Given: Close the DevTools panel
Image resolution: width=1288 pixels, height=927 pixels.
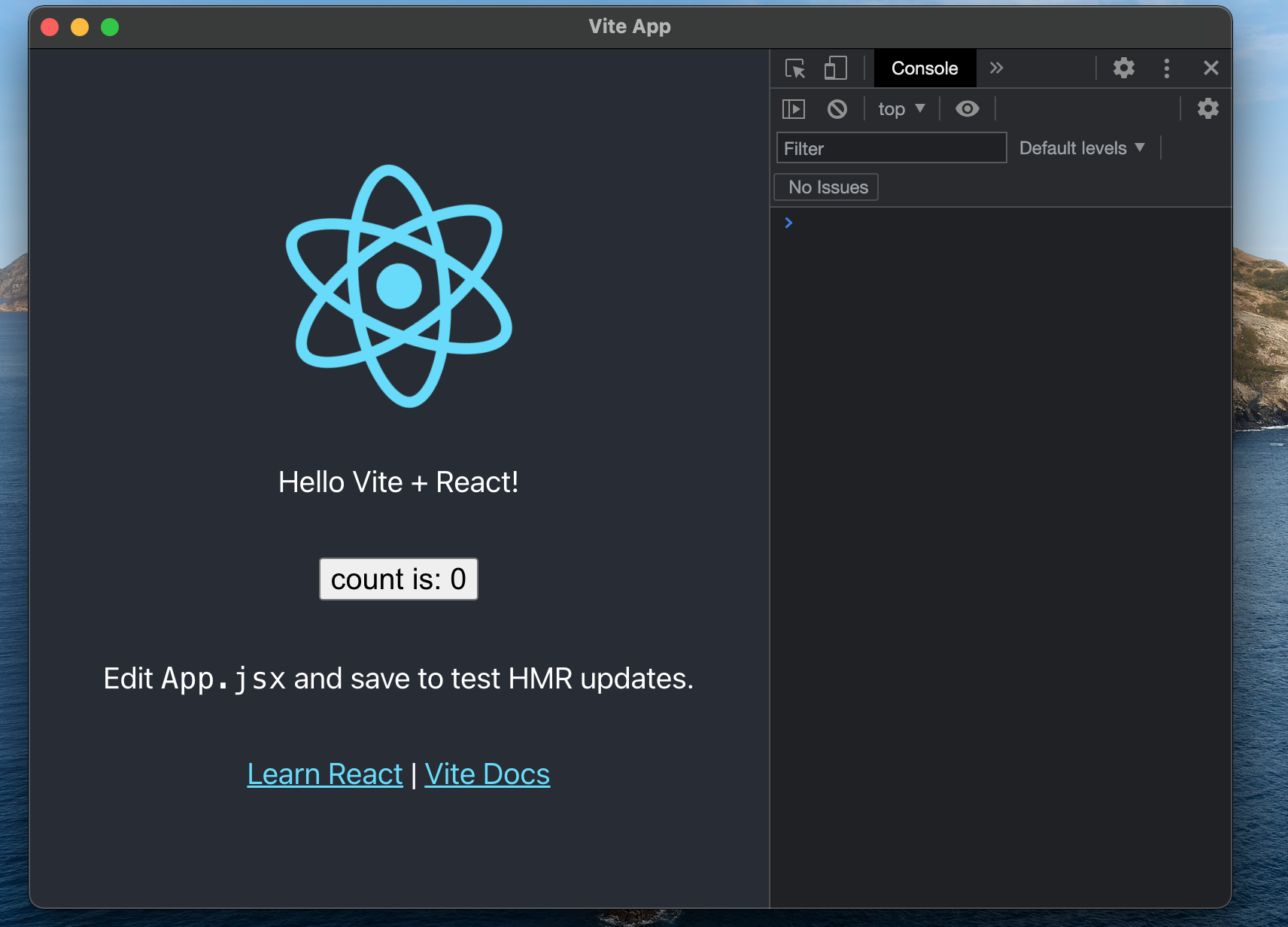Looking at the screenshot, I should pyautogui.click(x=1211, y=68).
